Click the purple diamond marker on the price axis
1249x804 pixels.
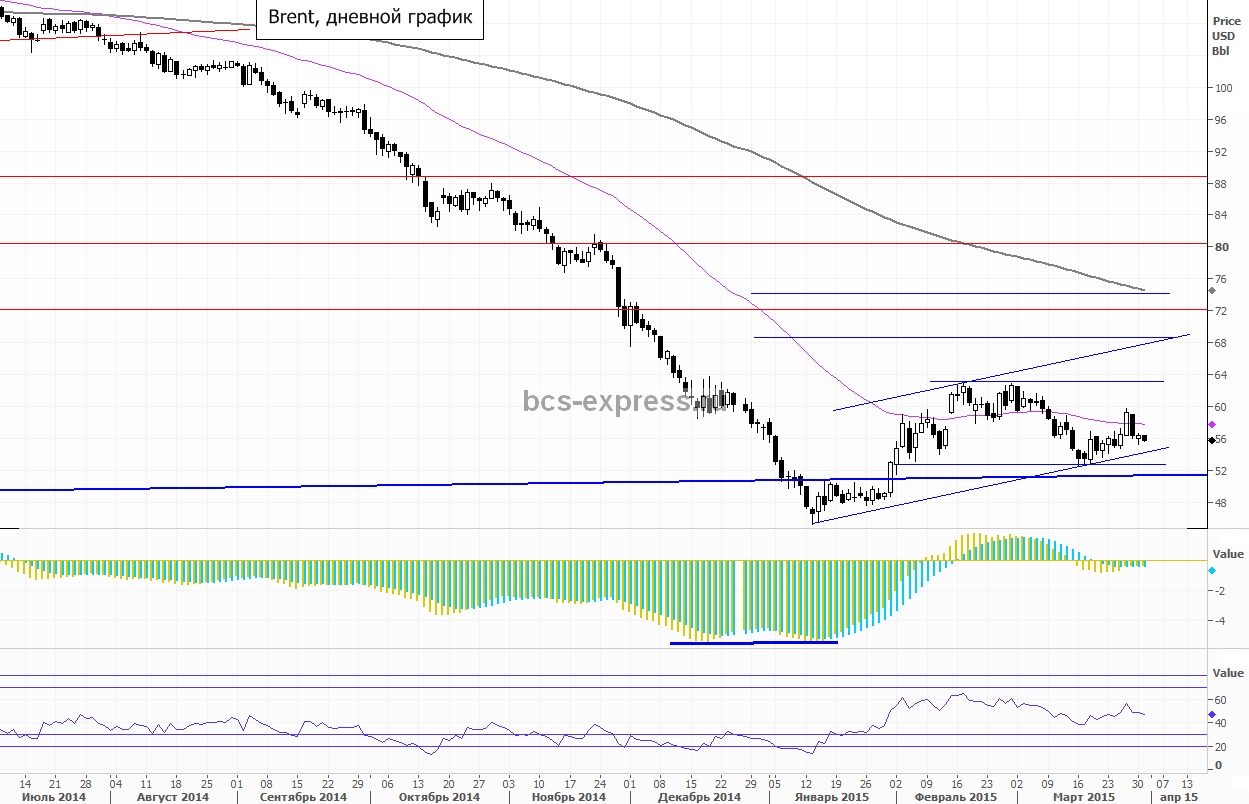[1212, 424]
